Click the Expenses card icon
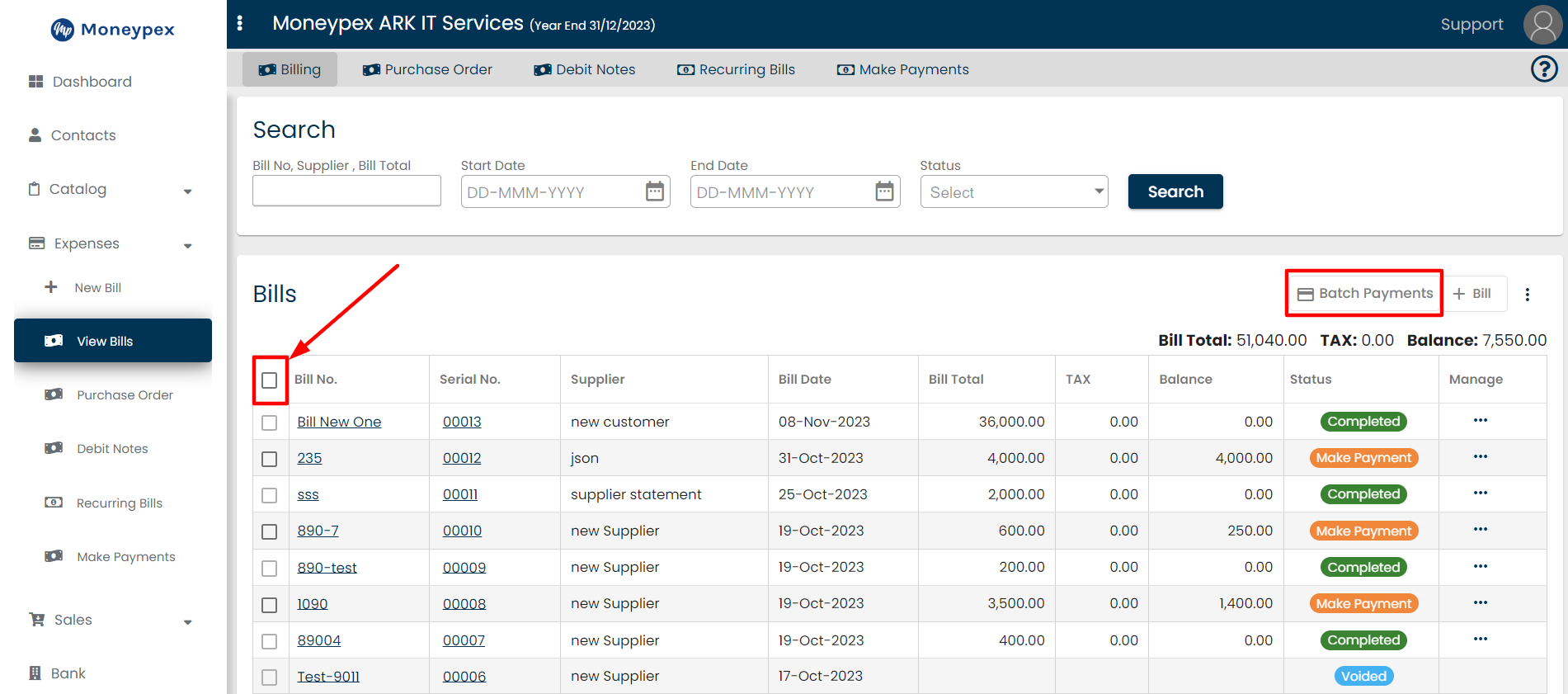1568x694 pixels. pos(37,243)
